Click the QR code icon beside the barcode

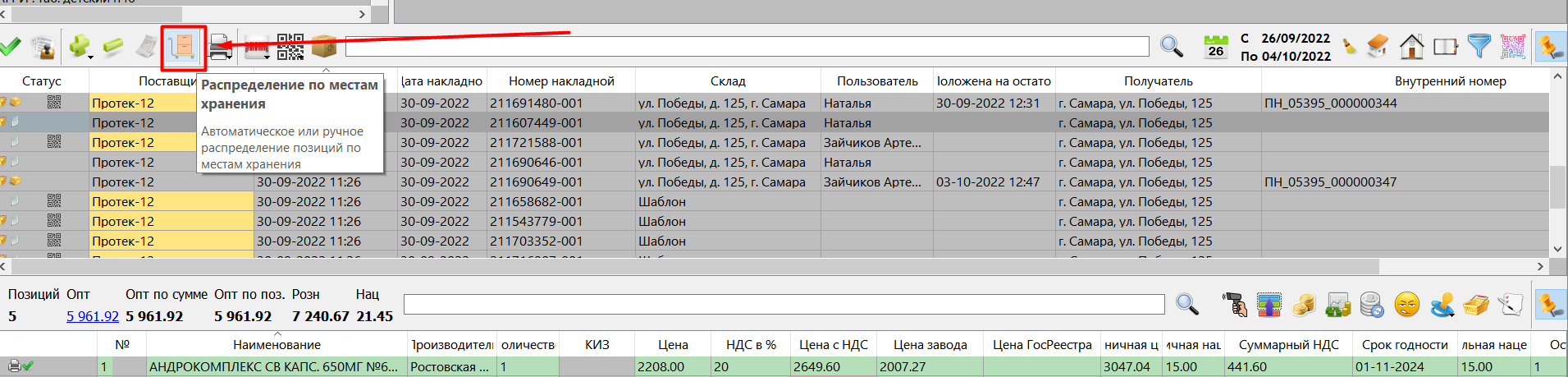(290, 47)
